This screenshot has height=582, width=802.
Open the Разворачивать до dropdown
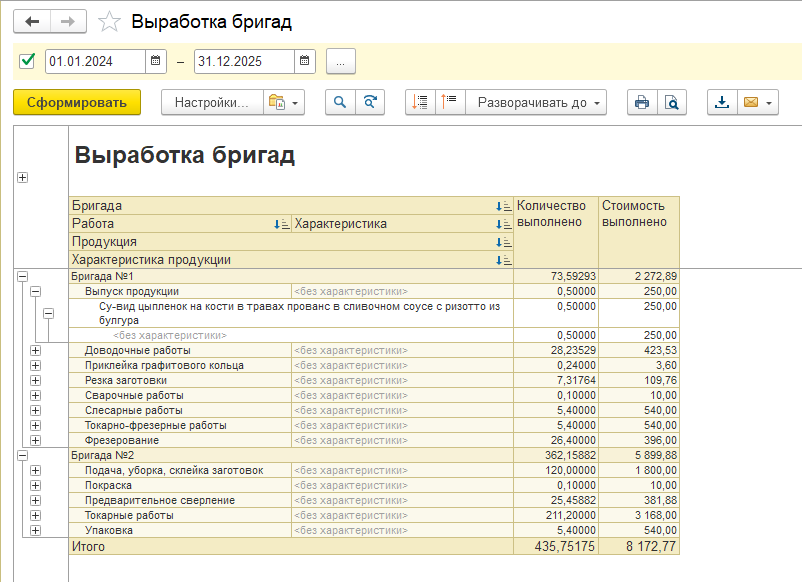(536, 102)
